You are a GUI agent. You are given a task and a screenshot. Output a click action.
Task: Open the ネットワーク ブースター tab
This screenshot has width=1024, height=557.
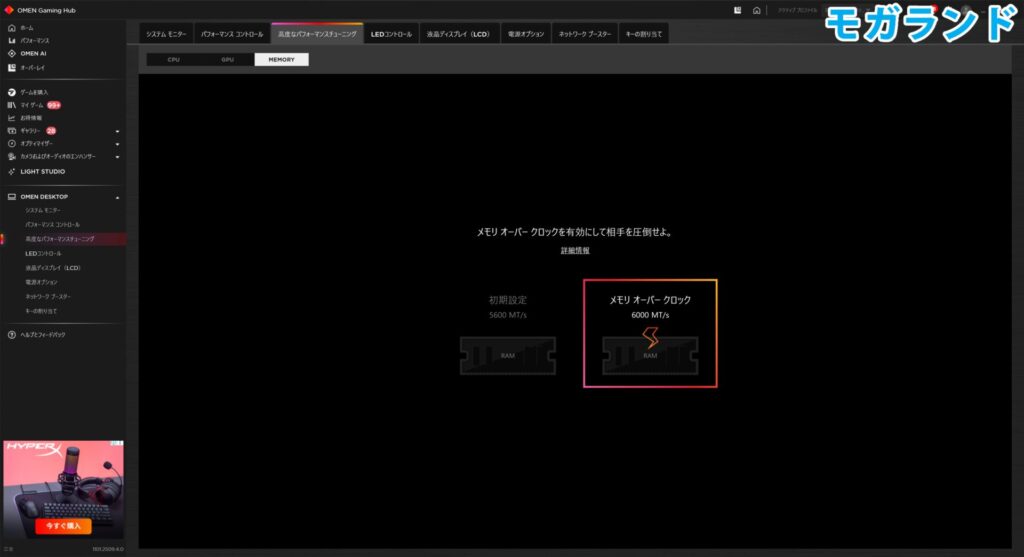click(x=585, y=34)
